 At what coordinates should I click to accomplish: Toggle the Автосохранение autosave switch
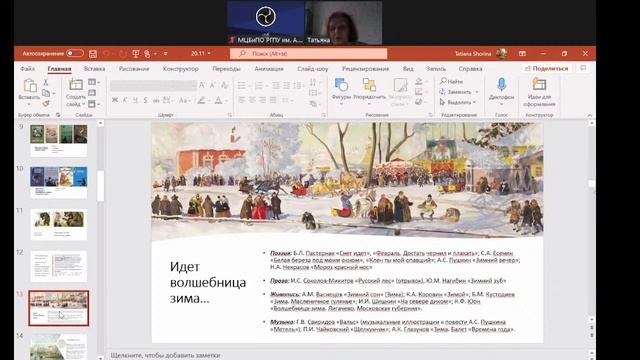click(75, 53)
